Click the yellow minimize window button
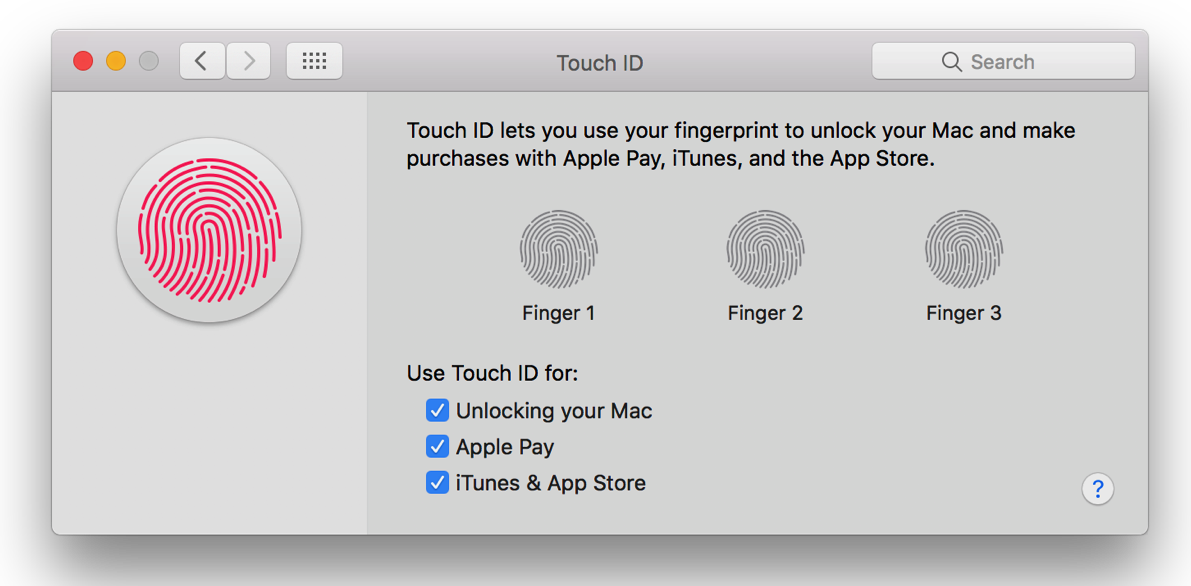The width and height of the screenshot is (1191, 586). (x=115, y=60)
